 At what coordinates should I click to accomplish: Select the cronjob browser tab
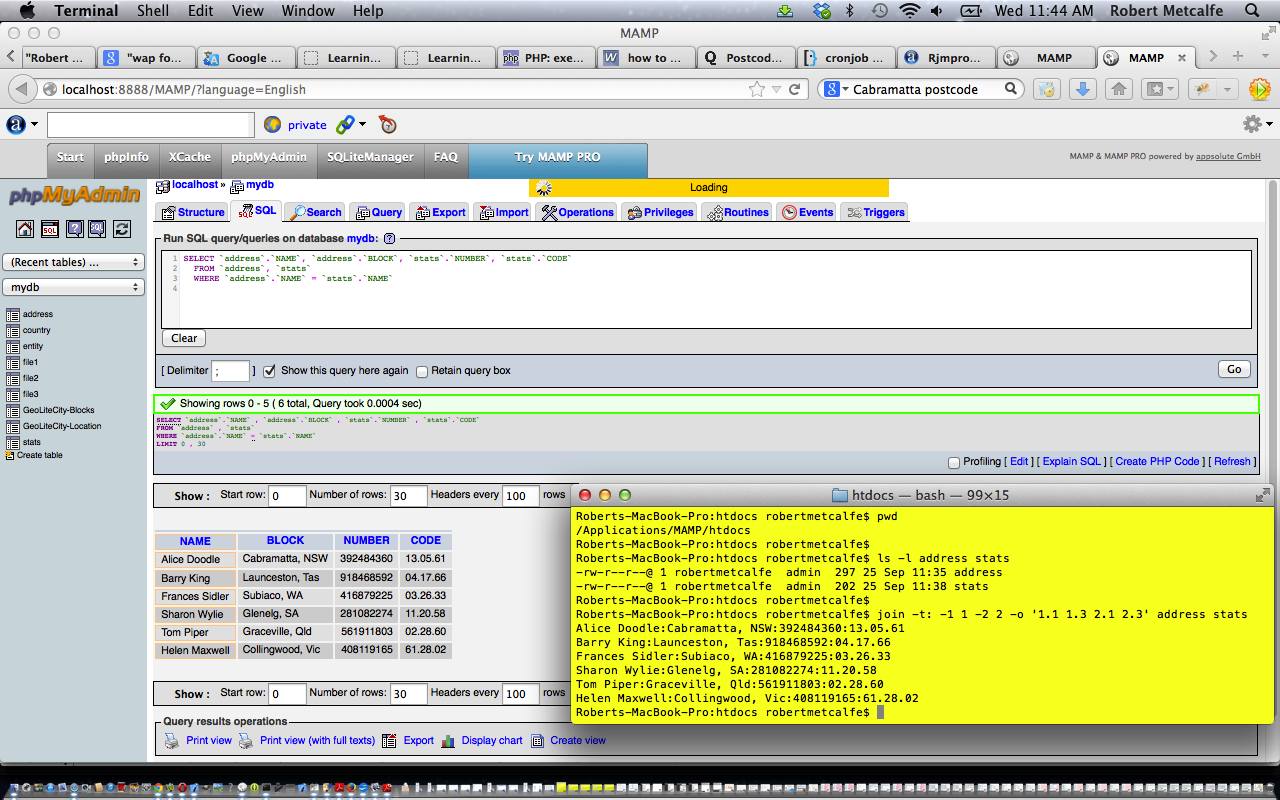(x=845, y=57)
